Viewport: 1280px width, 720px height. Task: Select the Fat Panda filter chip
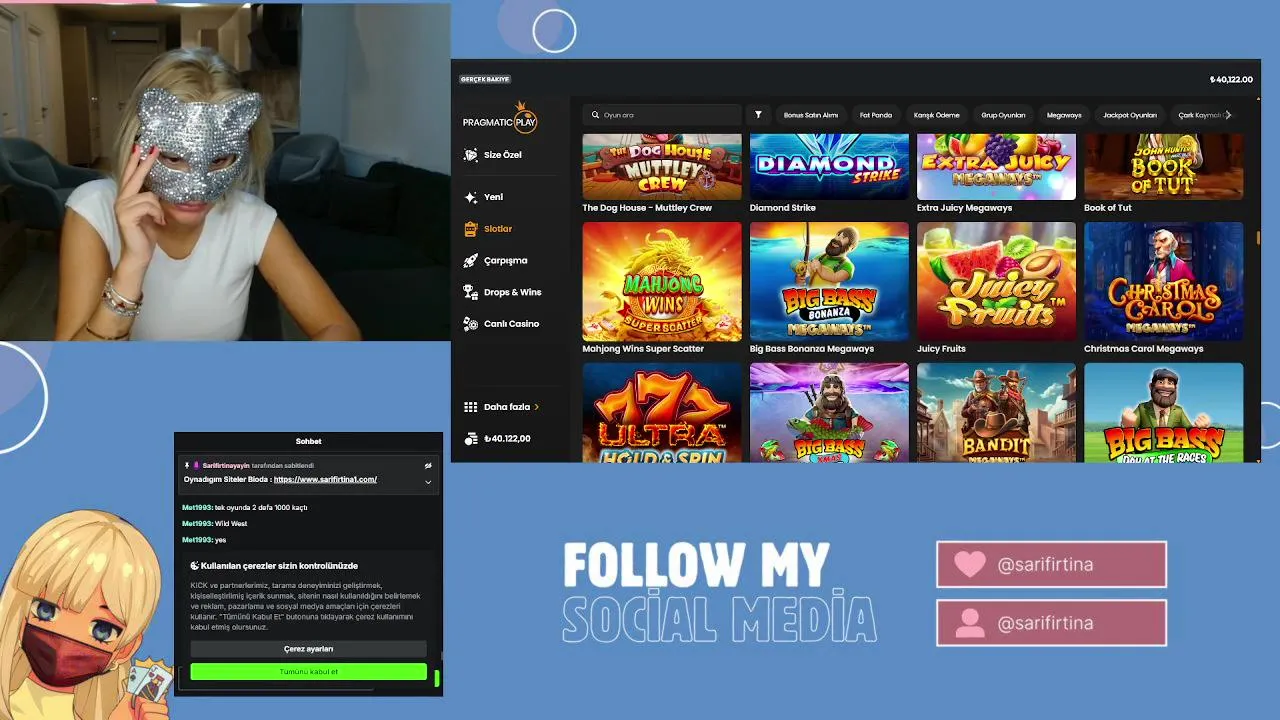876,115
